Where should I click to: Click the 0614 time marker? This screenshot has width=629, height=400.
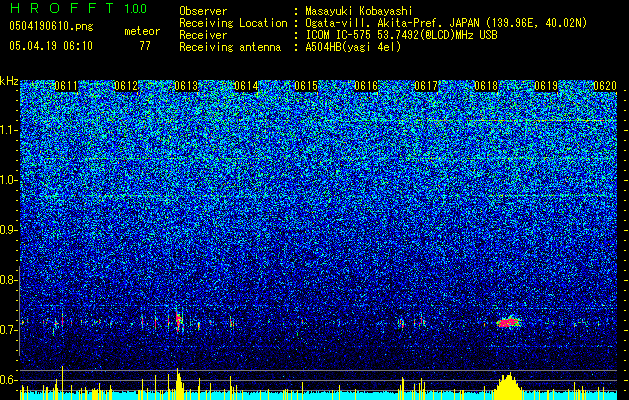pos(246,86)
